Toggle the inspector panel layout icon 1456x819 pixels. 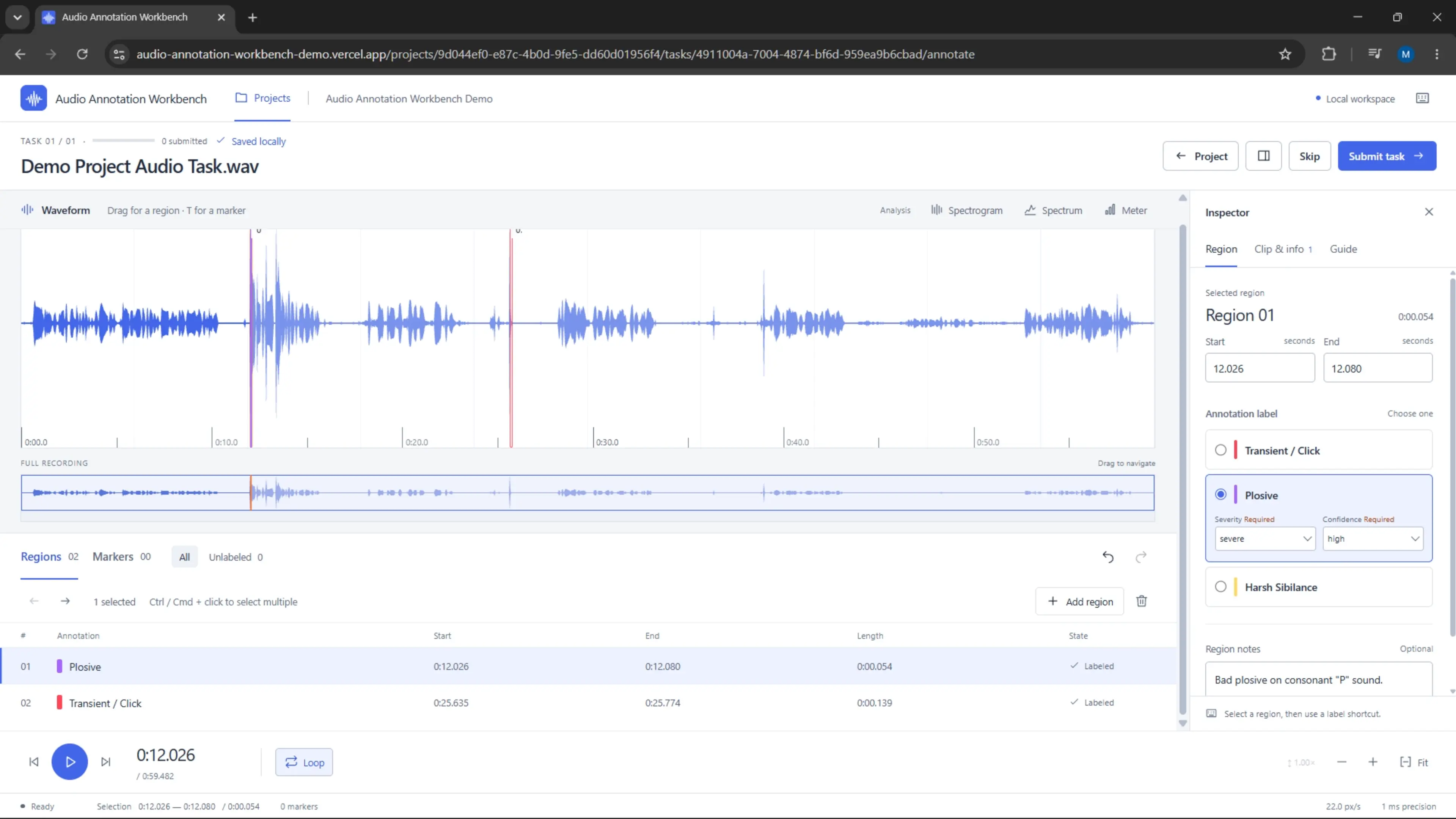pyautogui.click(x=1263, y=156)
